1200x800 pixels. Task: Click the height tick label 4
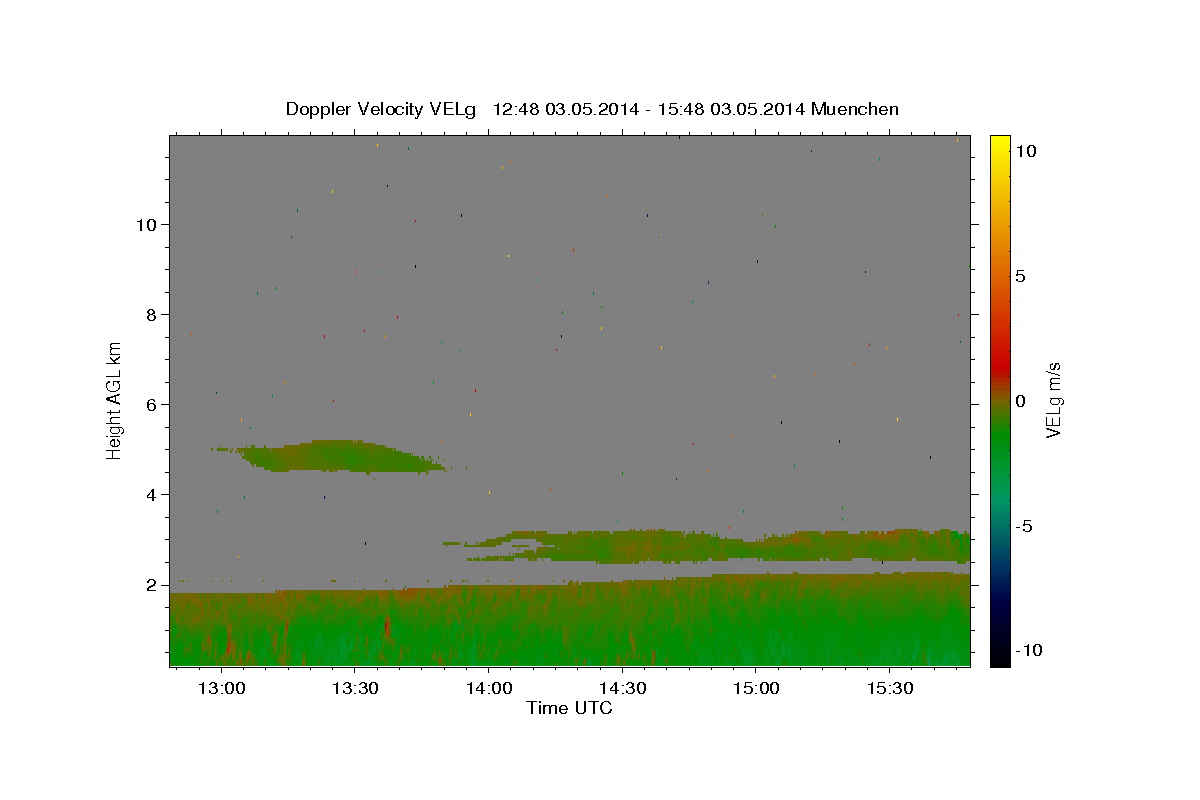(151, 495)
